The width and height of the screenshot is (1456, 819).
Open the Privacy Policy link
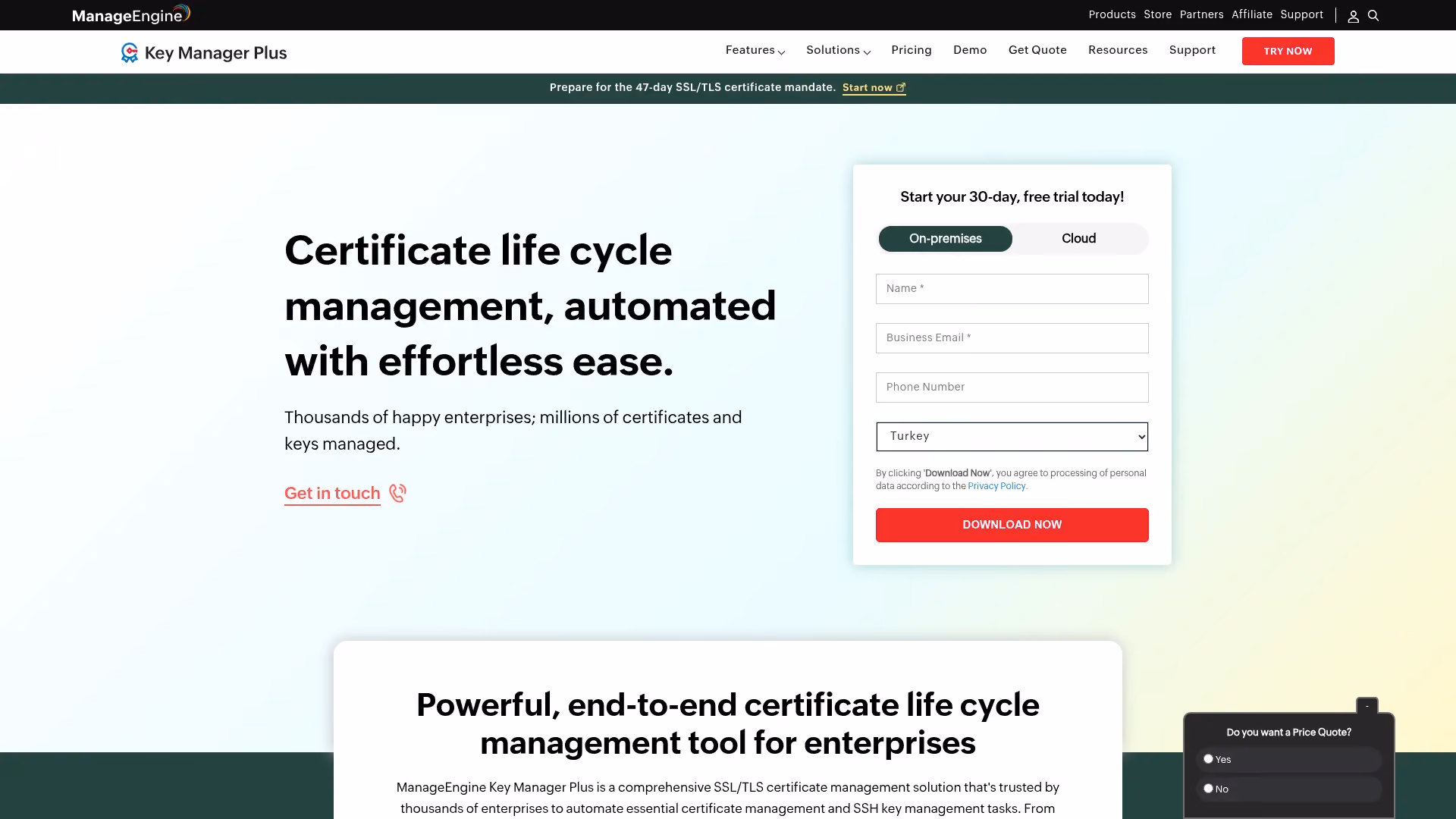coord(996,486)
